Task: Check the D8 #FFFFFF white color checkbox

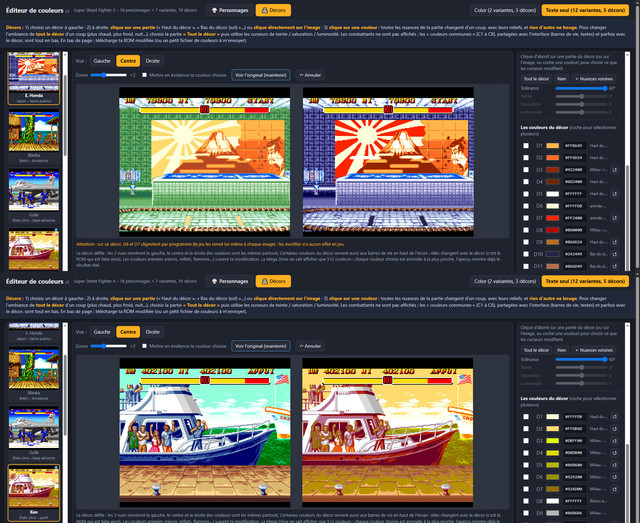Action: click(x=526, y=501)
